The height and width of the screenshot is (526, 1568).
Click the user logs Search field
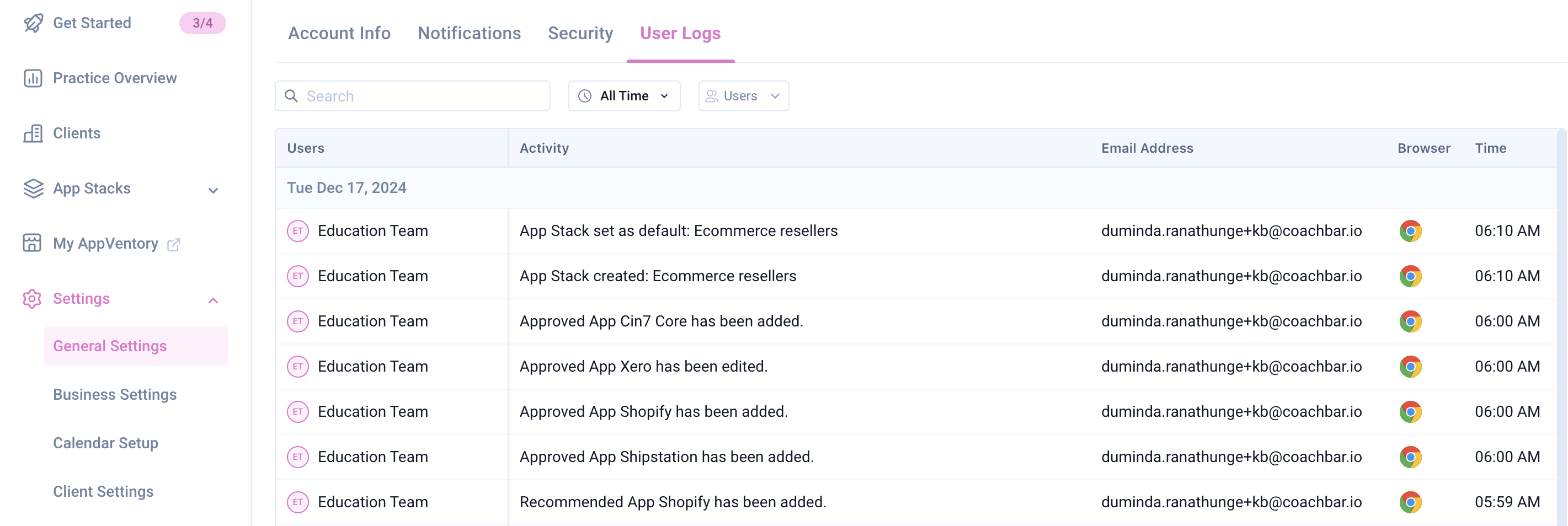(x=420, y=96)
